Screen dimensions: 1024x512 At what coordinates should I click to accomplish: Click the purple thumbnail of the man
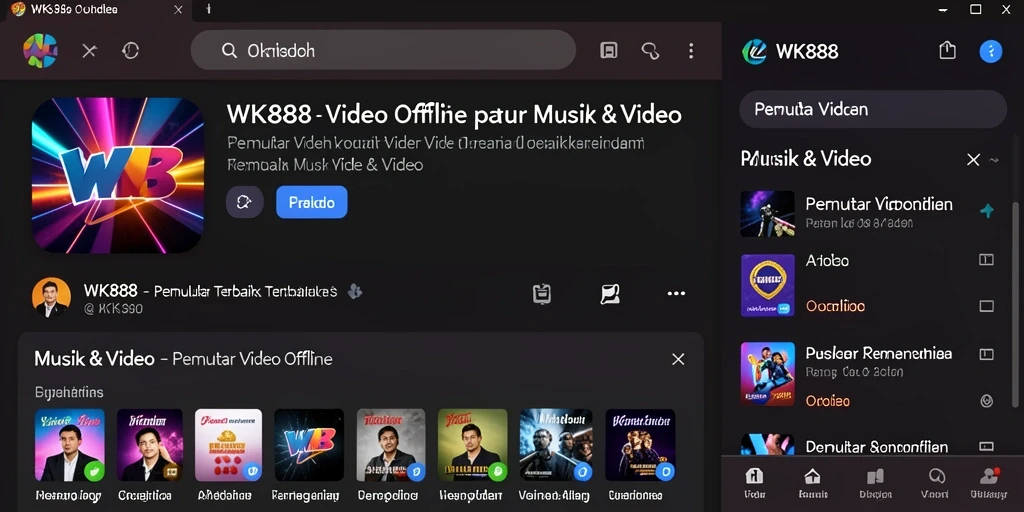point(150,445)
